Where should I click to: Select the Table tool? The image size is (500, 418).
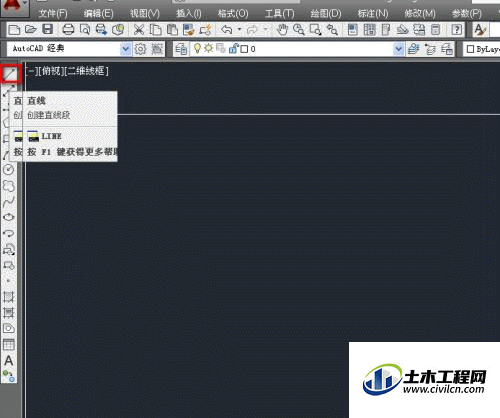pos(9,344)
